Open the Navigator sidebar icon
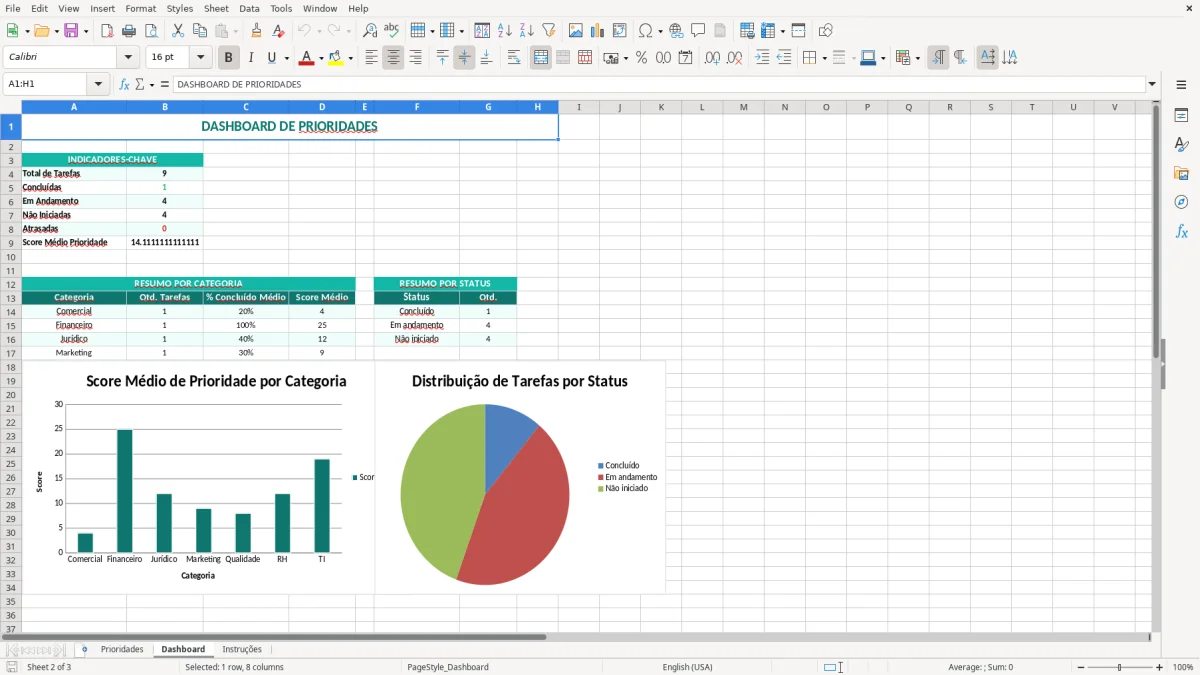Viewport: 1200px width, 675px height. click(x=1181, y=202)
